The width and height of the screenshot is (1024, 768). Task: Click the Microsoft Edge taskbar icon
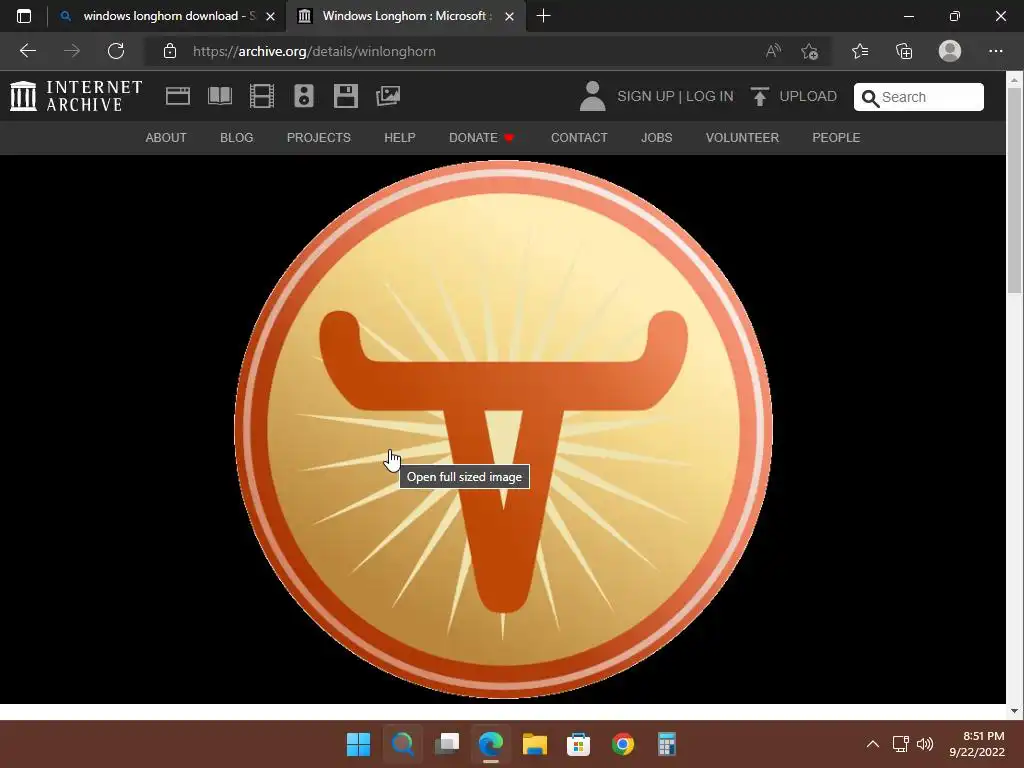click(490, 744)
